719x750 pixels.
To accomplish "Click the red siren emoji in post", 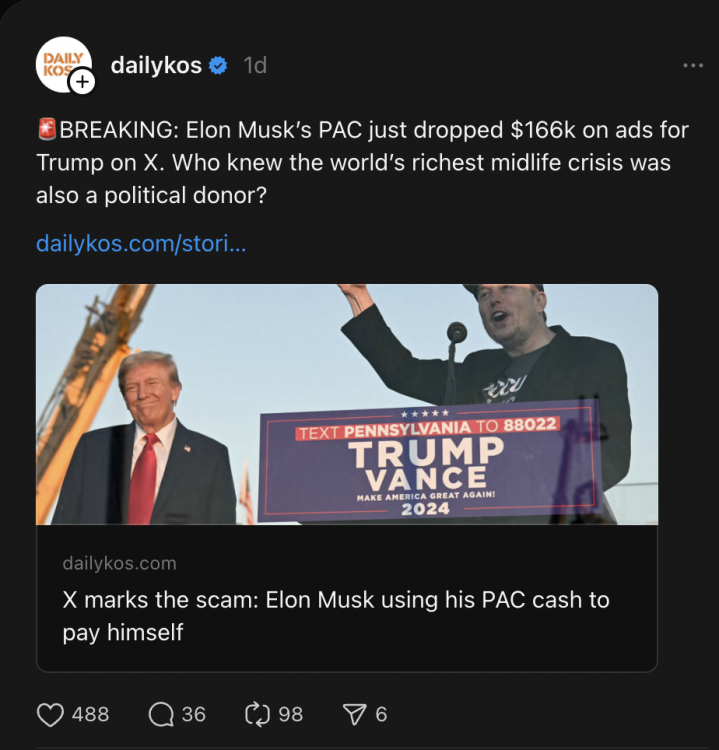I will pyautogui.click(x=46, y=129).
